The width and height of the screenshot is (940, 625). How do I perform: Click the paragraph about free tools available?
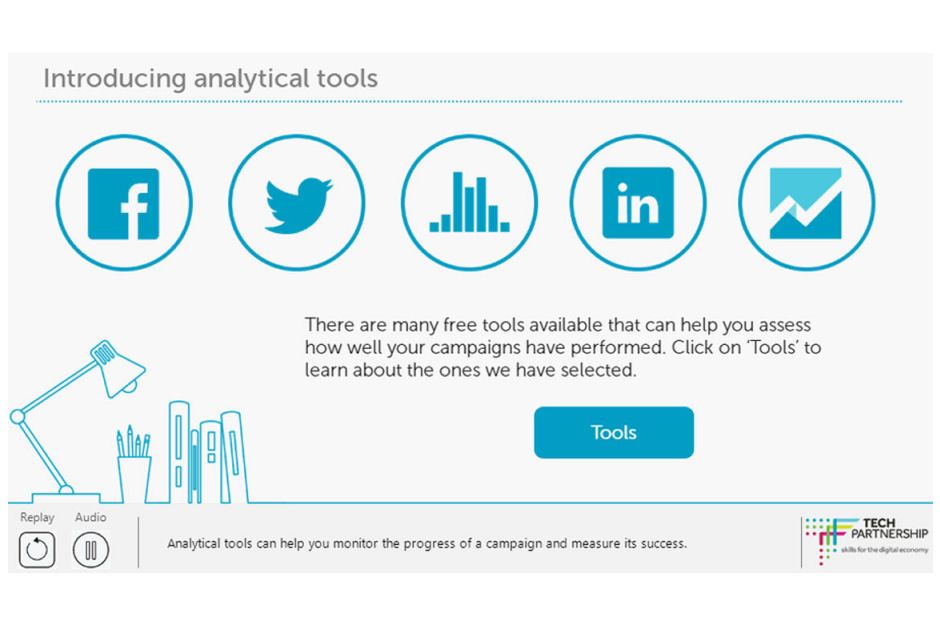[x=562, y=348]
